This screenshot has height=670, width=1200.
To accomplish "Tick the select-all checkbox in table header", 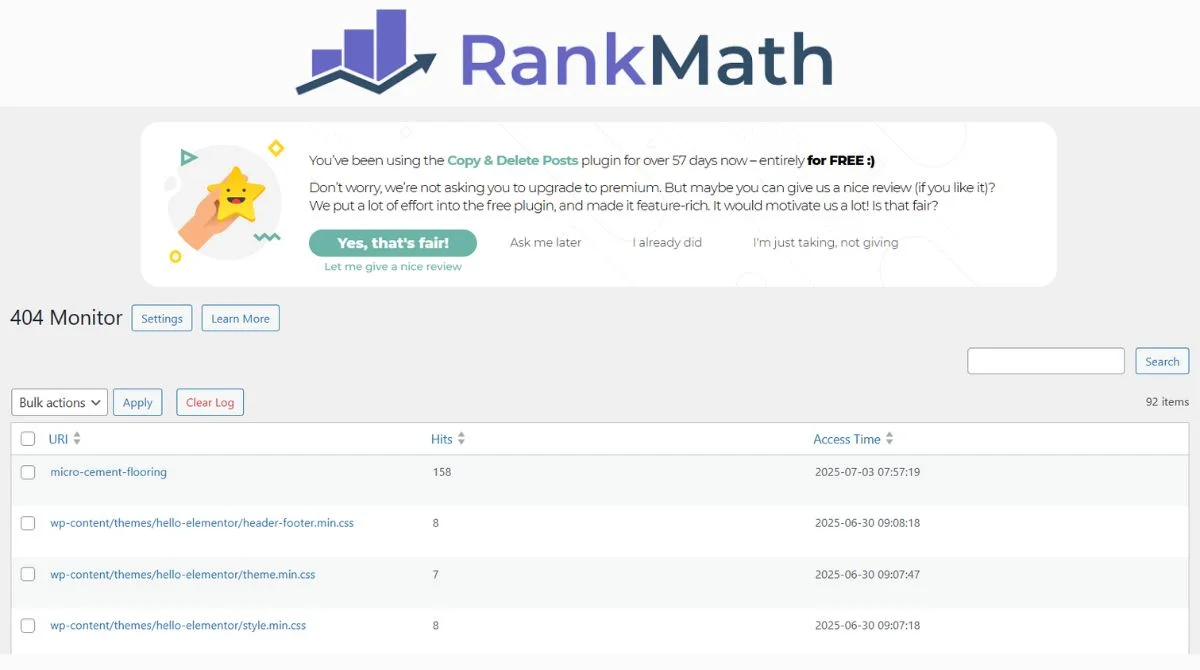I will 28,439.
